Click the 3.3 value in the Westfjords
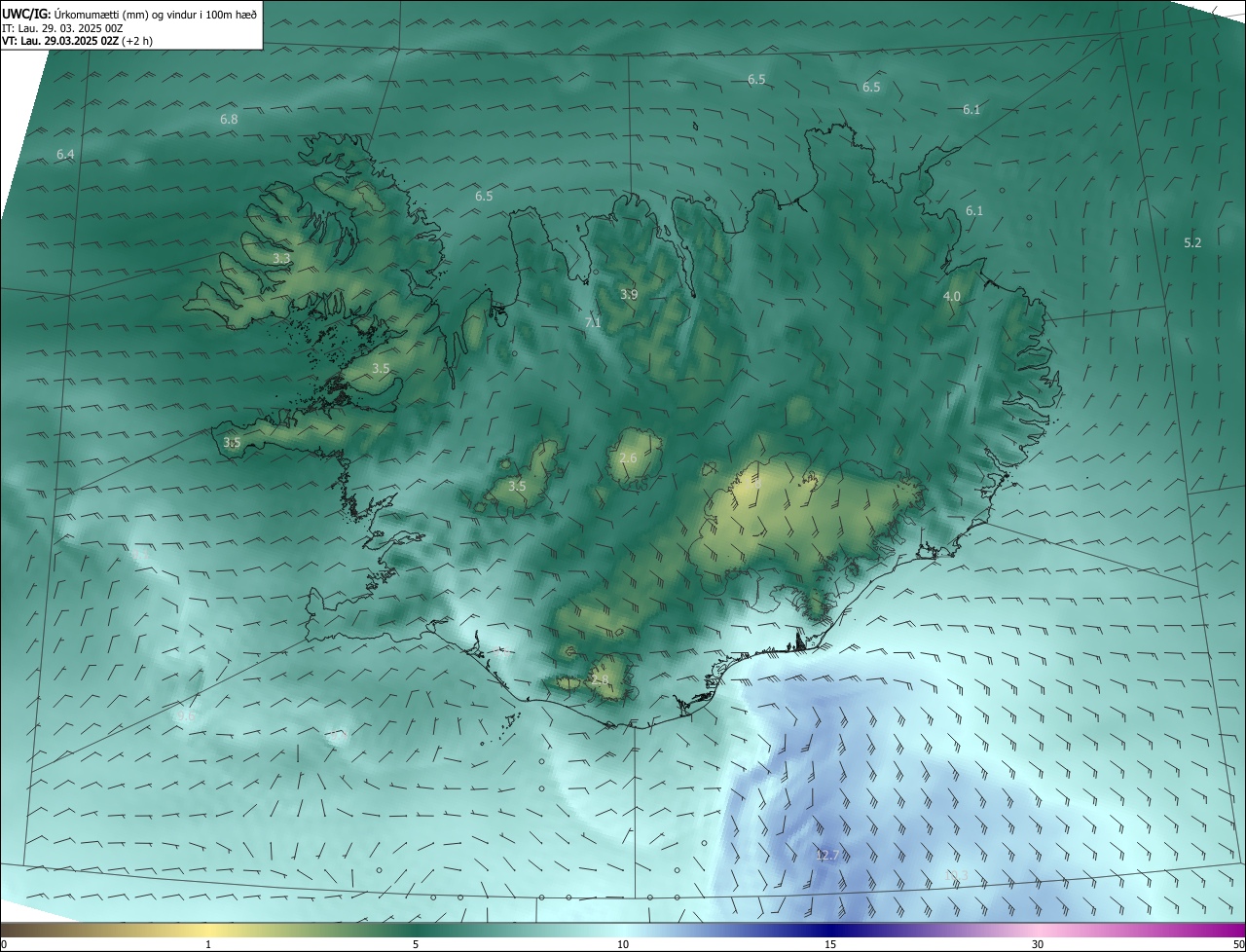This screenshot has width=1246, height=952. 281,258
